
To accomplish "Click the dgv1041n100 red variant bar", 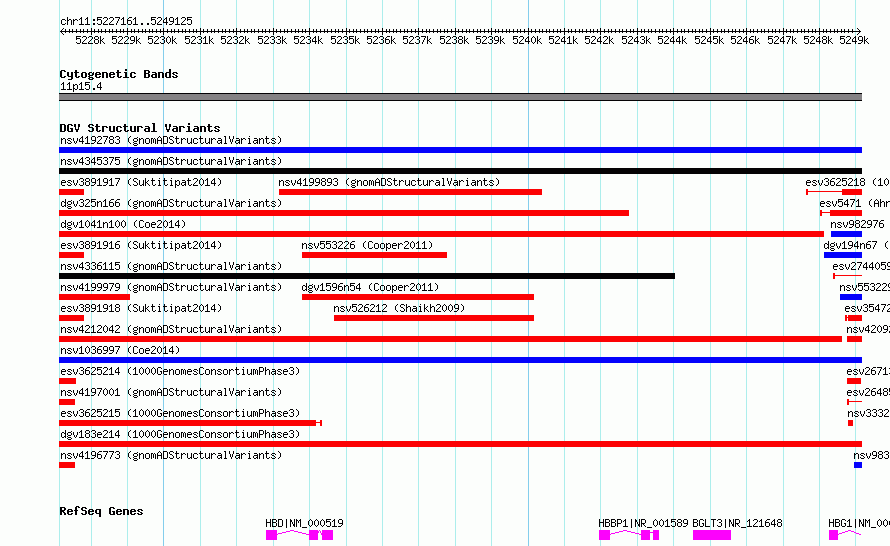I will pos(442,234).
